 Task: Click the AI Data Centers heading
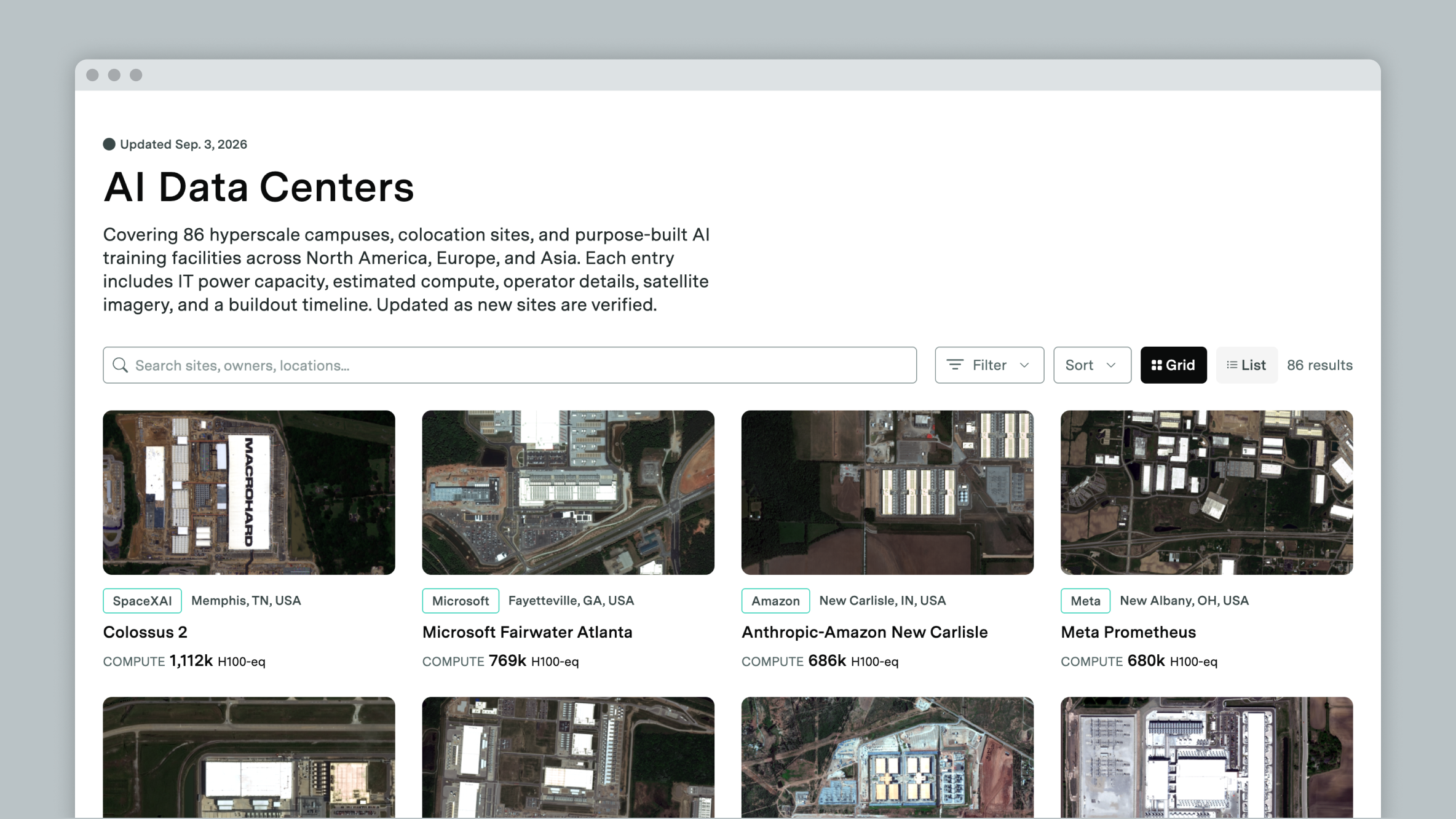[x=259, y=187]
